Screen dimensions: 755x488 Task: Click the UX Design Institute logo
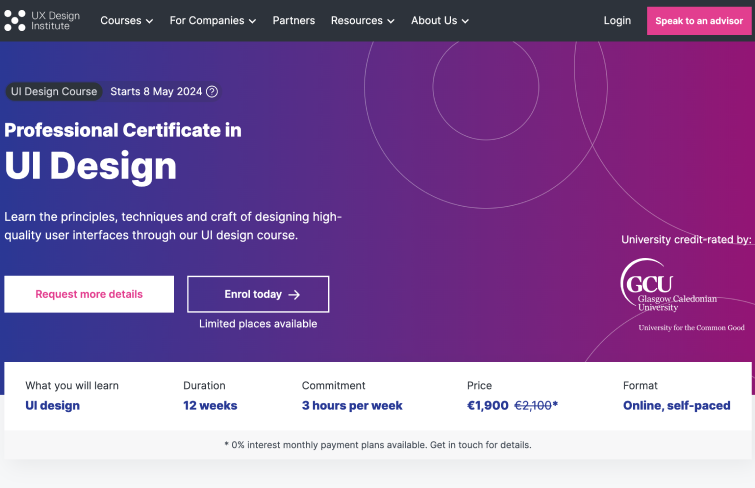pos(43,20)
